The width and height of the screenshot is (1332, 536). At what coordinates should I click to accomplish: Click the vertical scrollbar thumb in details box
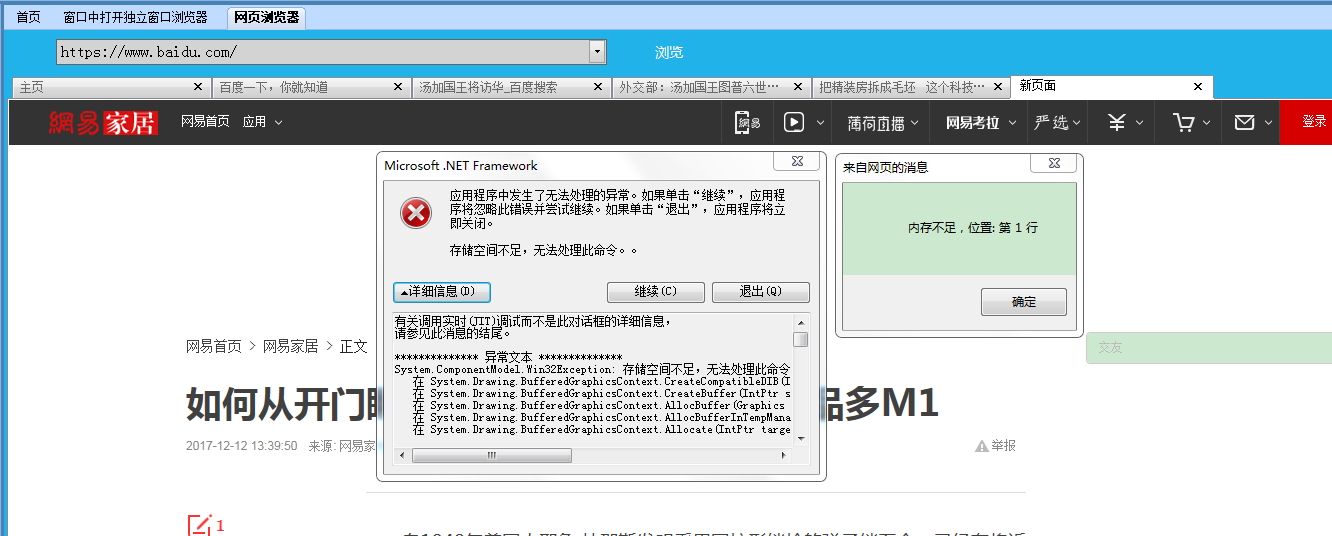pos(801,339)
